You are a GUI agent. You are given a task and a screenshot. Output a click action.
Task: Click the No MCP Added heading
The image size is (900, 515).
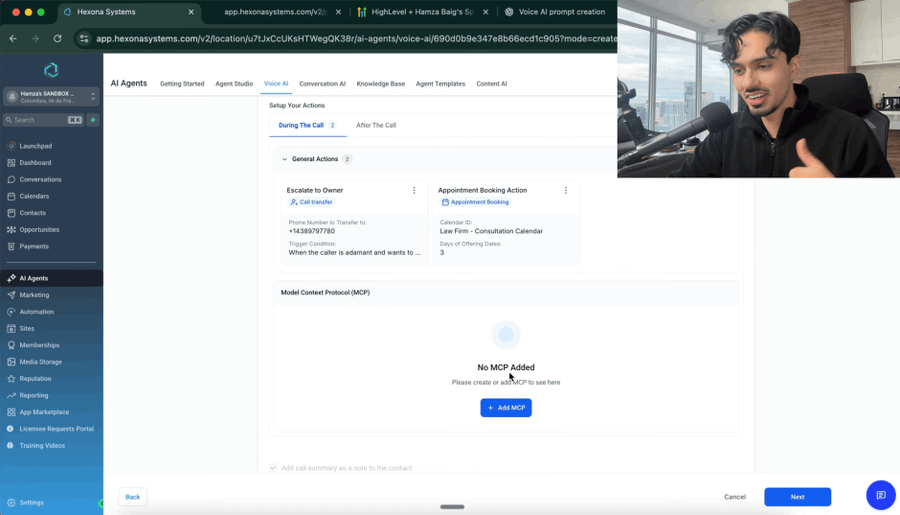[506, 367]
